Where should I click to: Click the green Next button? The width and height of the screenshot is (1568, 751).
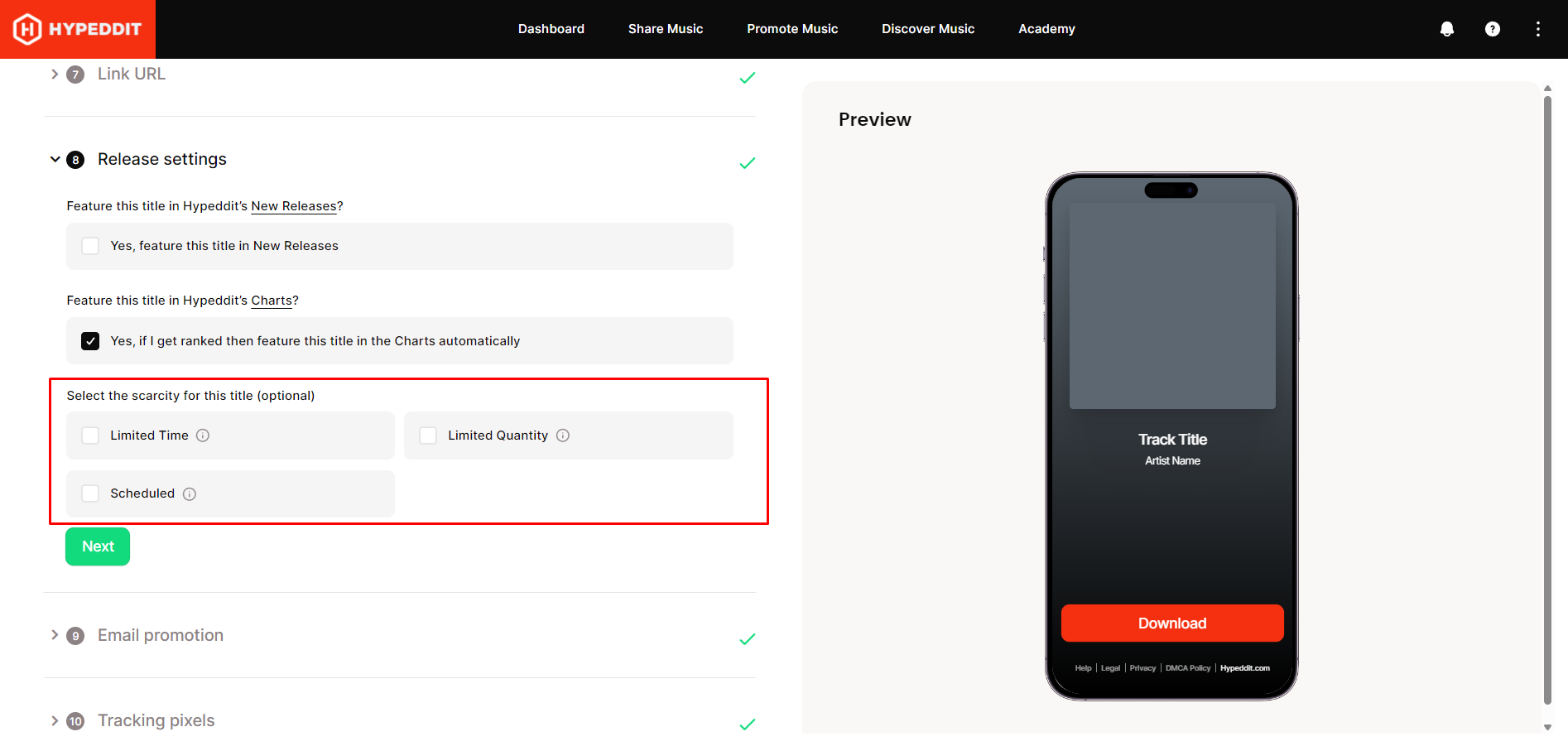tap(98, 546)
